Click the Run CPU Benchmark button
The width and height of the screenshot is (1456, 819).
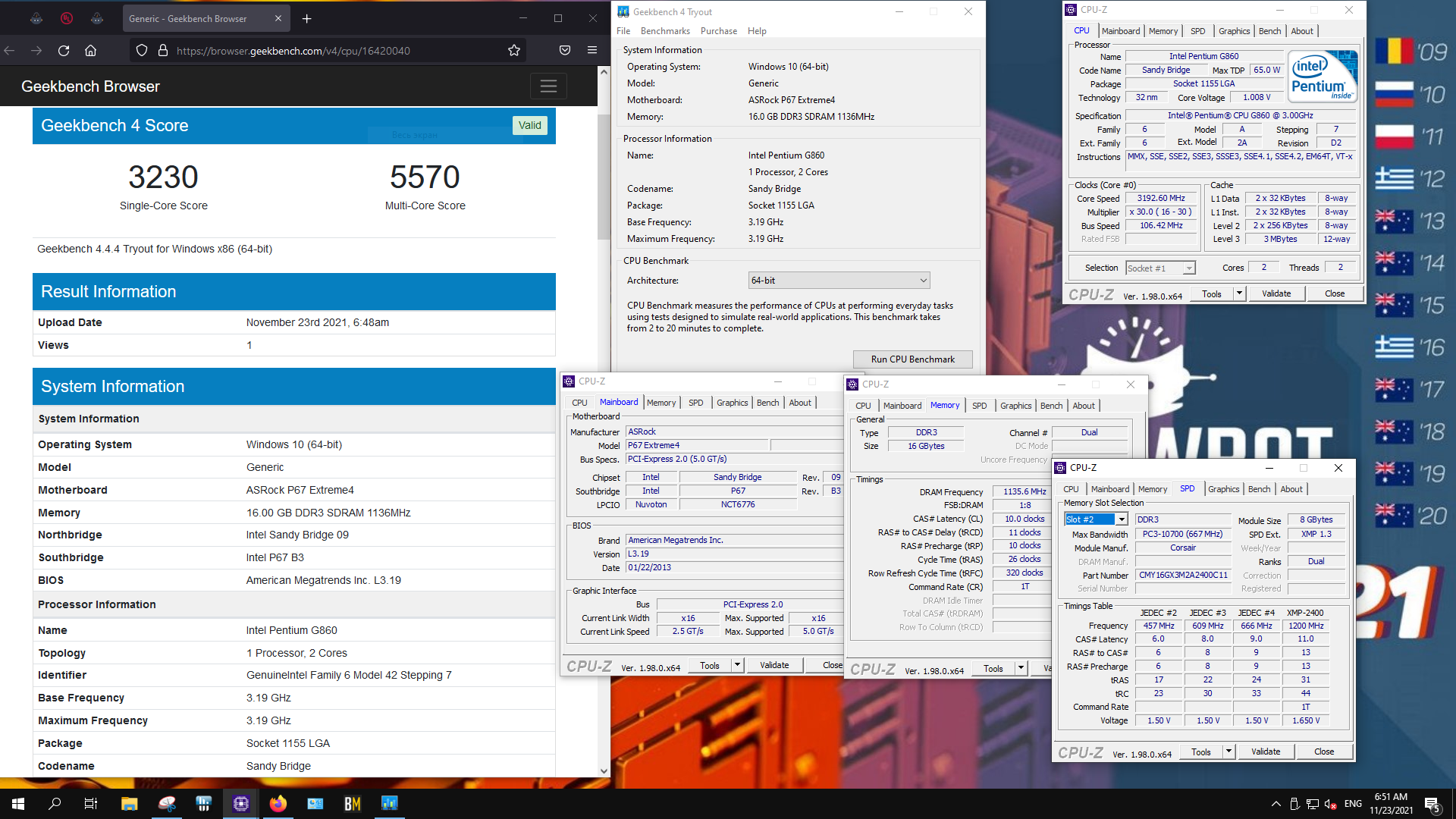912,359
